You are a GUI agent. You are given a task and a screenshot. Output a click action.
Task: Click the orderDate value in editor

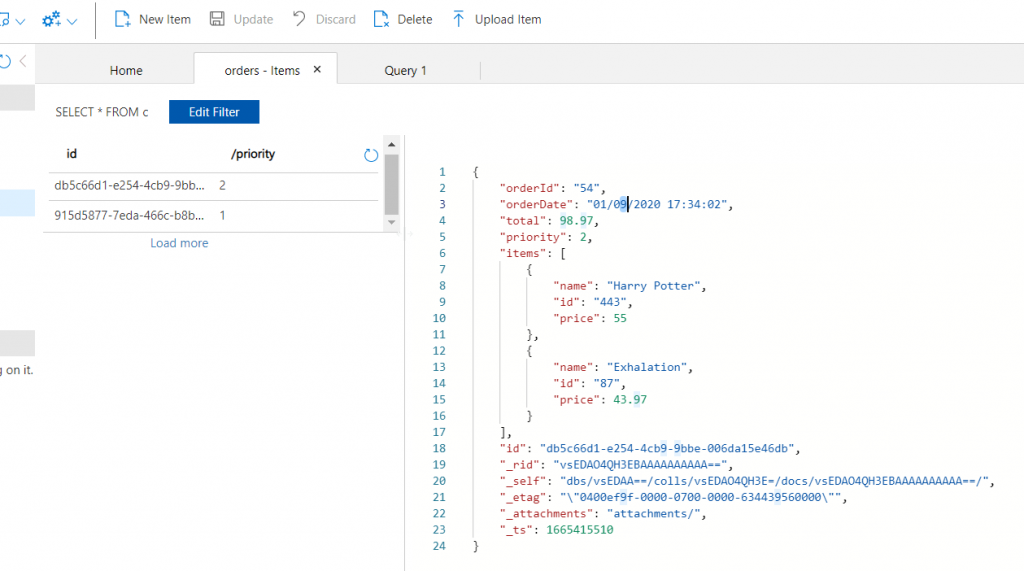click(x=656, y=204)
